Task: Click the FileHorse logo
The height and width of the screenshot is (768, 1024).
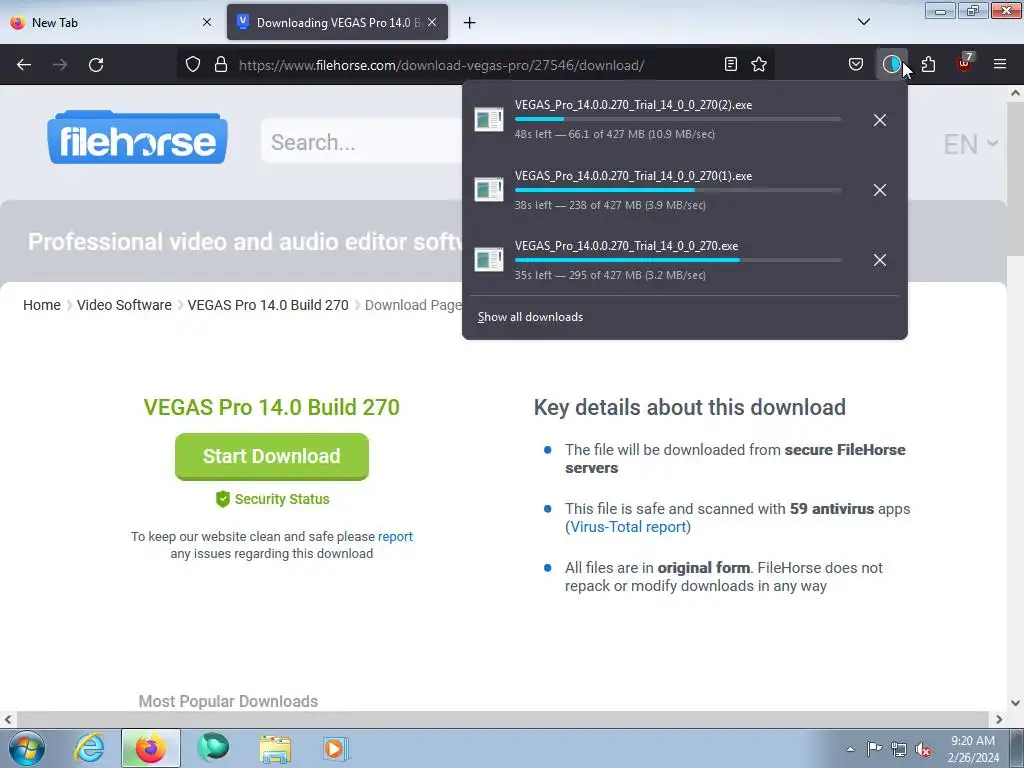Action: tap(137, 137)
